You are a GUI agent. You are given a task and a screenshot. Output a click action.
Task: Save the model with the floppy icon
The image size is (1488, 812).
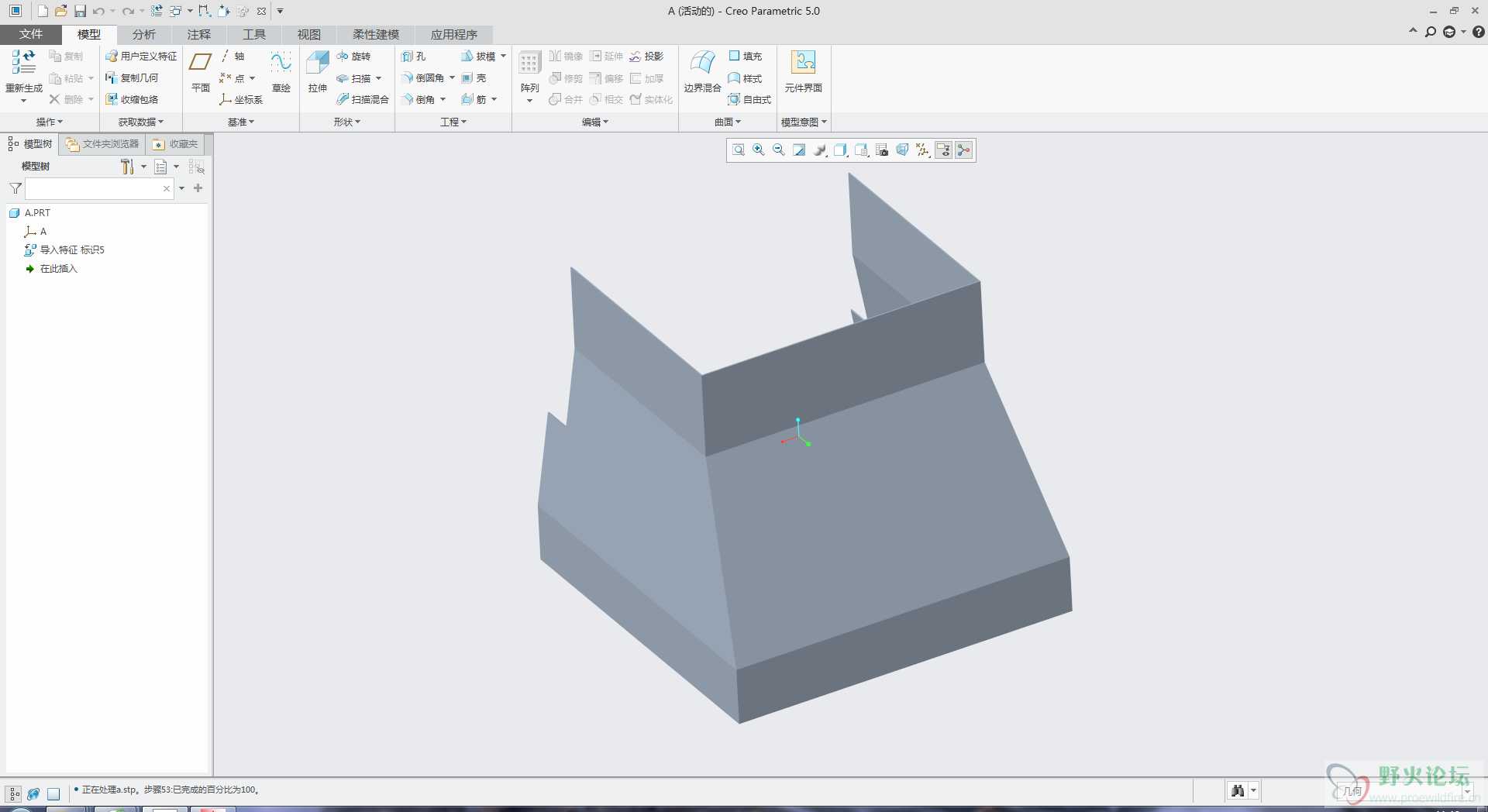[x=80, y=11]
